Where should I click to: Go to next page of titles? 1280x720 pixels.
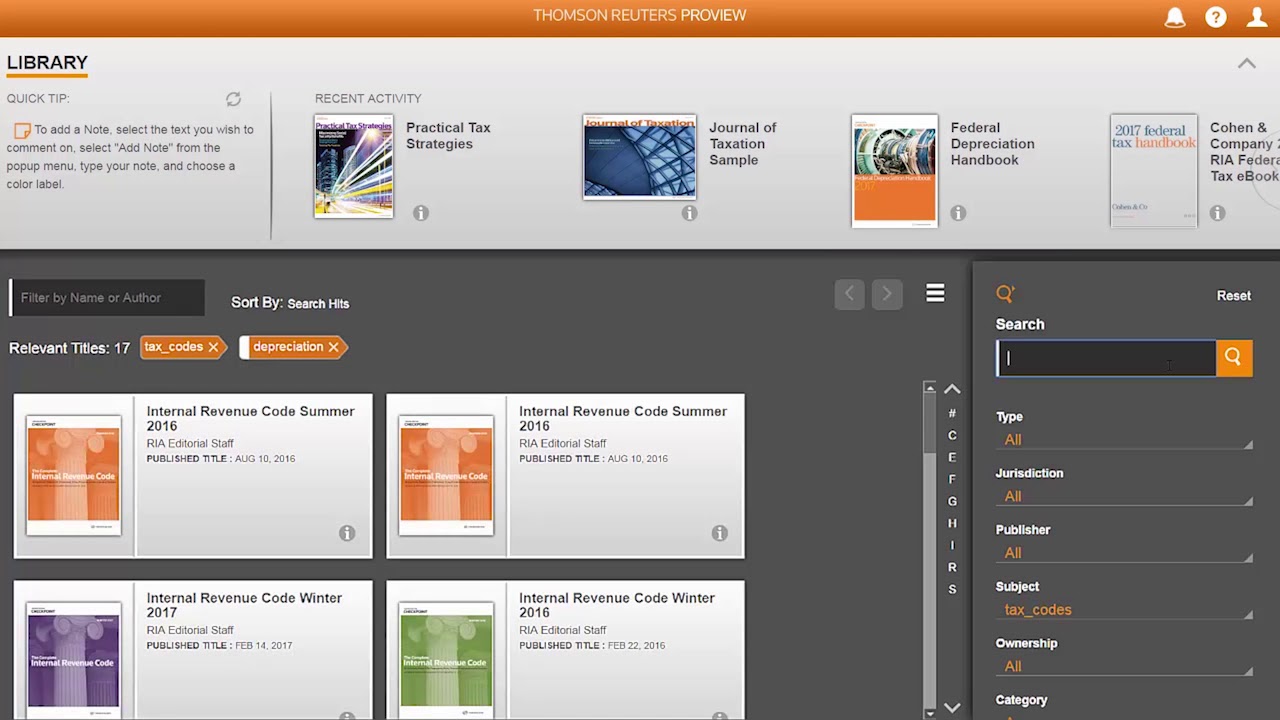886,294
